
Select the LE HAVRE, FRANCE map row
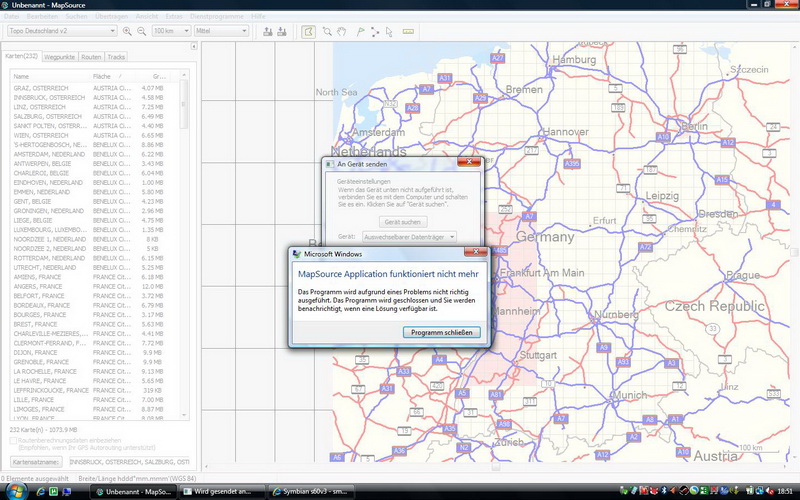click(x=94, y=381)
